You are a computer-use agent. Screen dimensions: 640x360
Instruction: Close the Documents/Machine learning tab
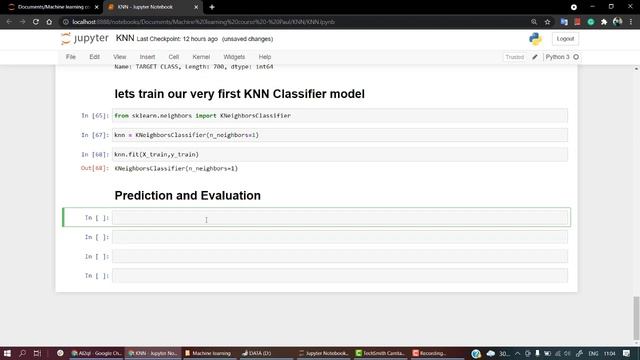click(x=97, y=7)
